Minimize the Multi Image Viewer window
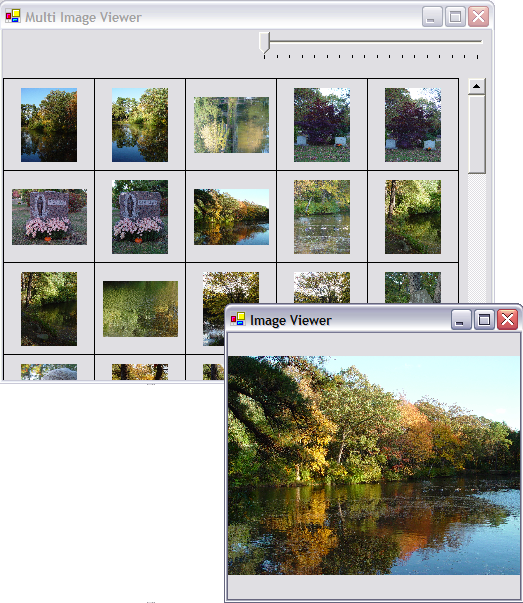This screenshot has width=523, height=603. (432, 17)
